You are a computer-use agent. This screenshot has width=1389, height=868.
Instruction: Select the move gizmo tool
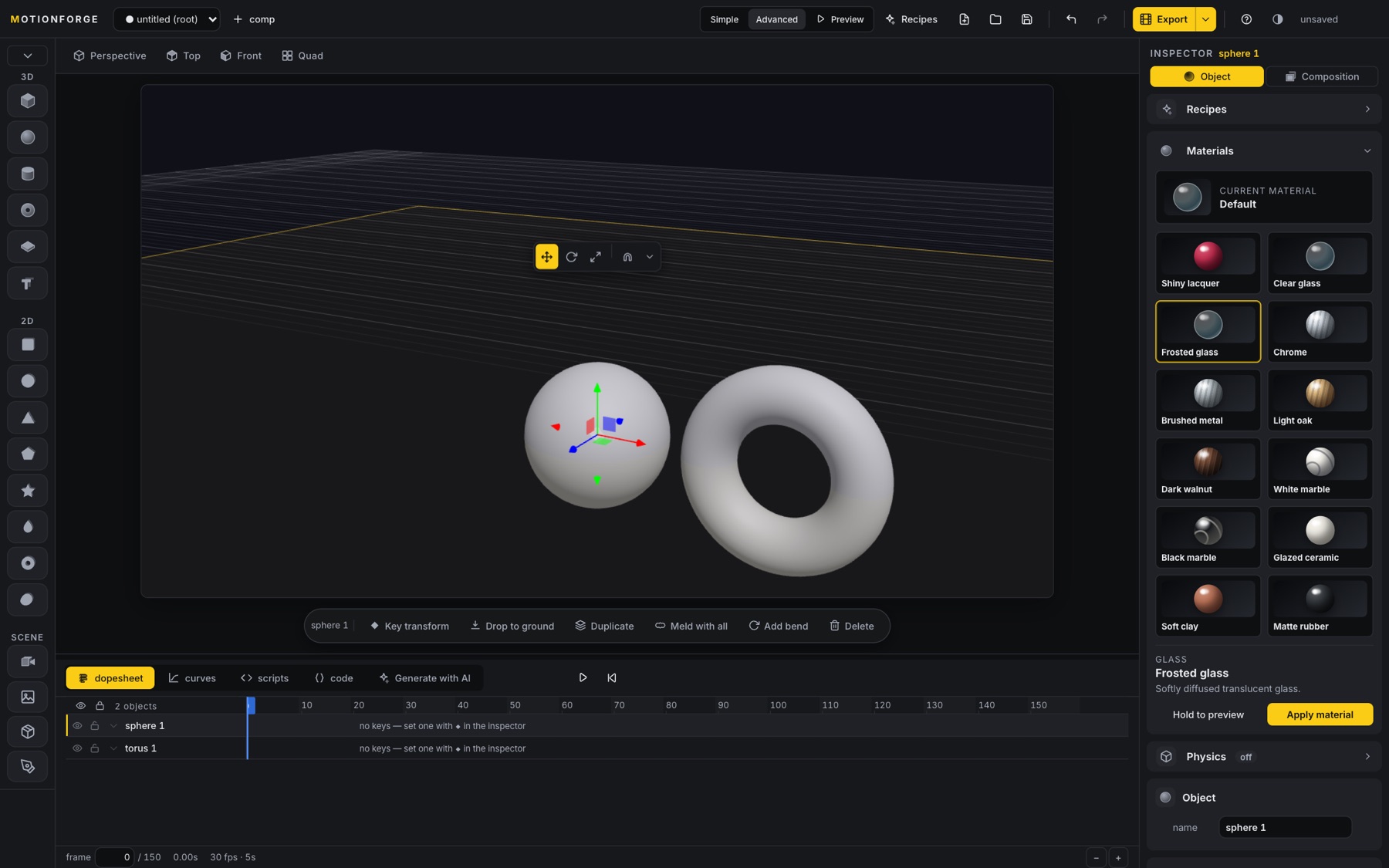click(546, 257)
